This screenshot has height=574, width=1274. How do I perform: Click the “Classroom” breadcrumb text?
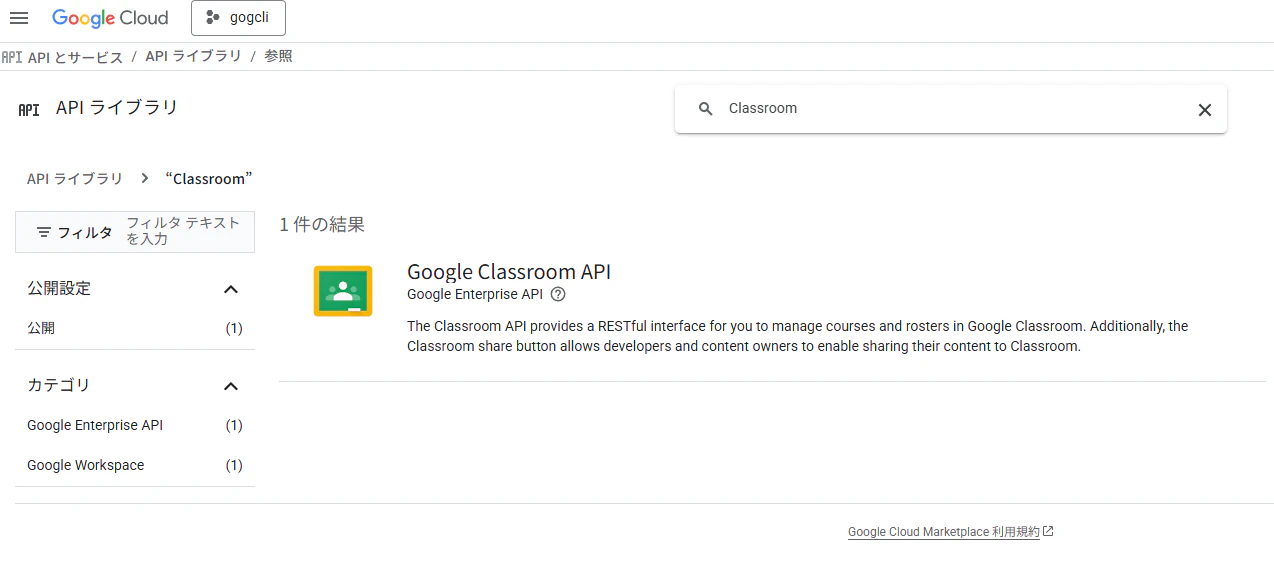208,179
